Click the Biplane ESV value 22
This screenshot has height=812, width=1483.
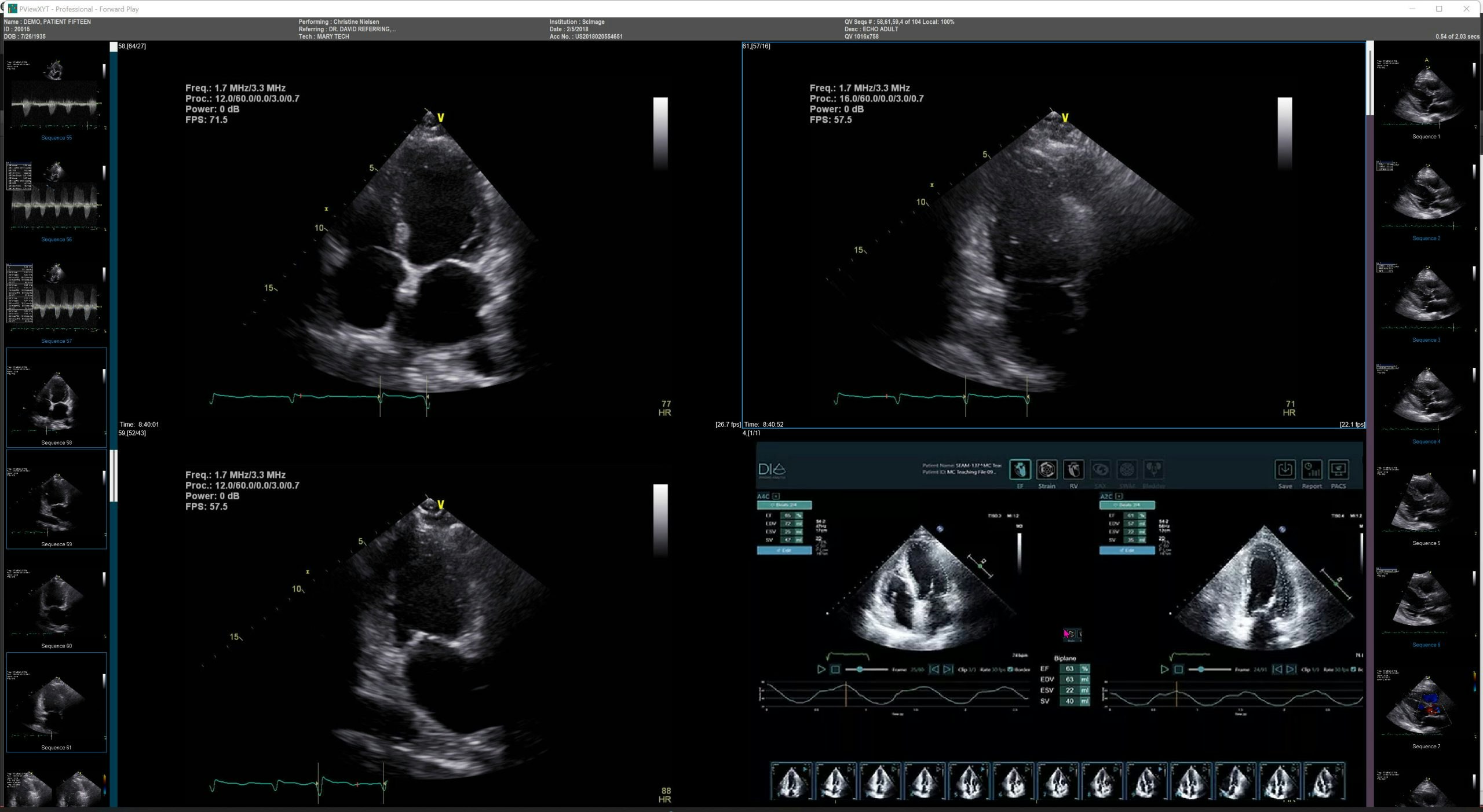tap(1069, 690)
